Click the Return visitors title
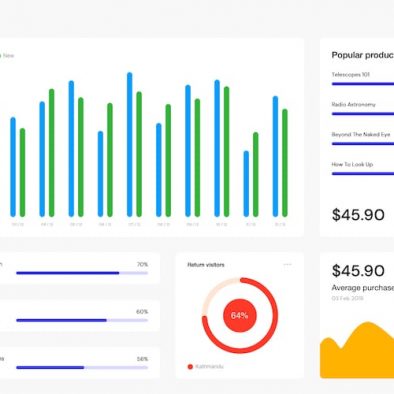The width and height of the screenshot is (394, 394). (x=206, y=265)
